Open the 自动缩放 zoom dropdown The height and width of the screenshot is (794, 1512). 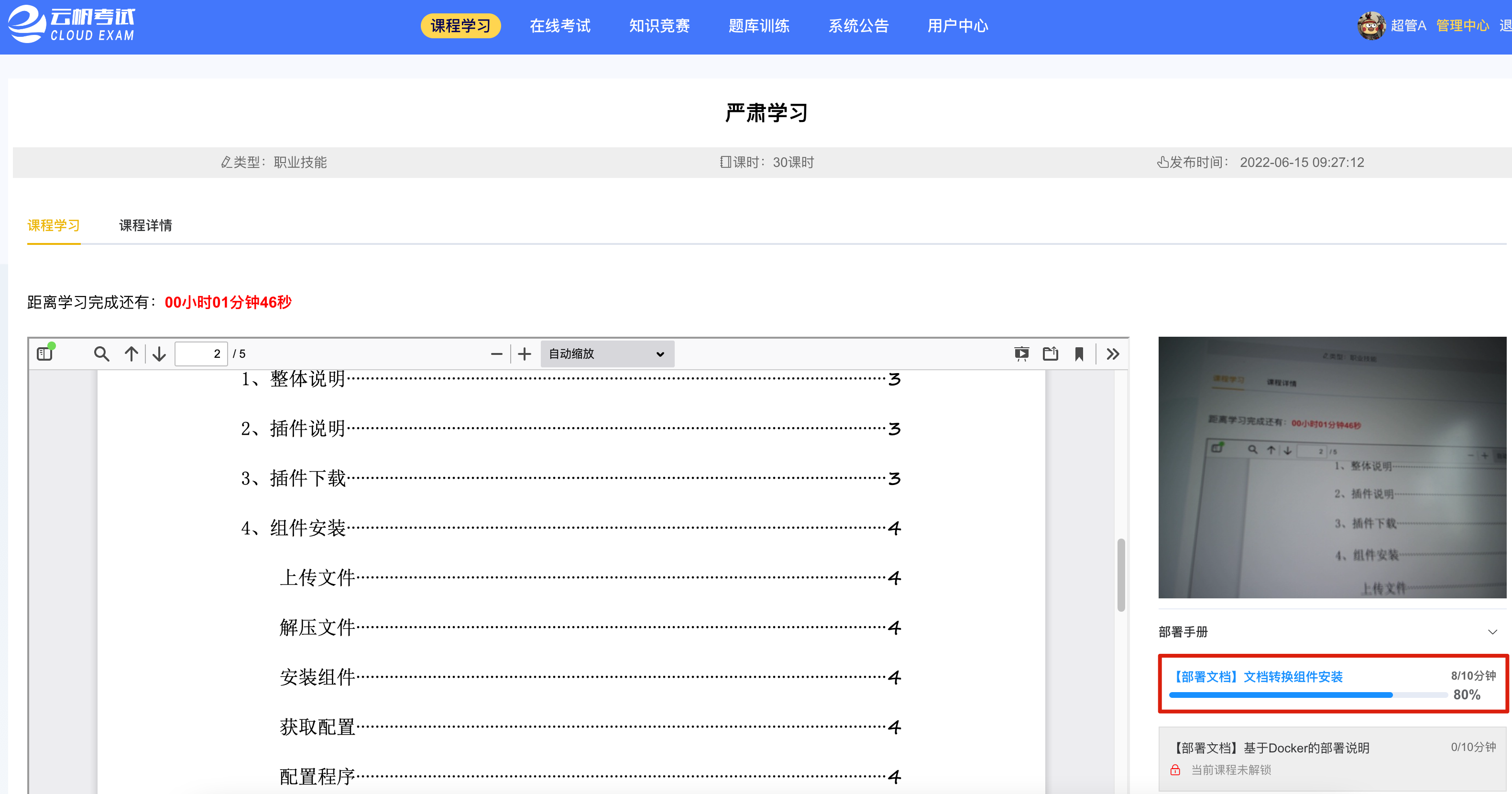607,353
